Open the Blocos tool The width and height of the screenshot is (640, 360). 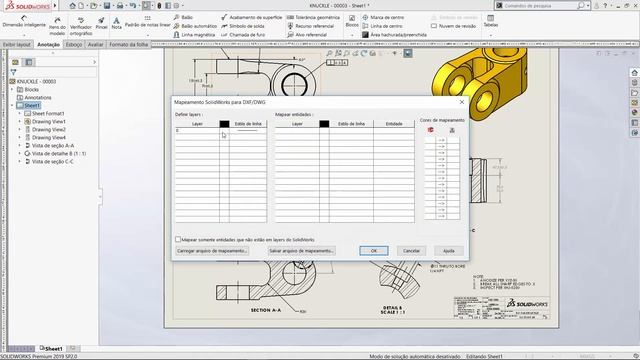point(351,21)
